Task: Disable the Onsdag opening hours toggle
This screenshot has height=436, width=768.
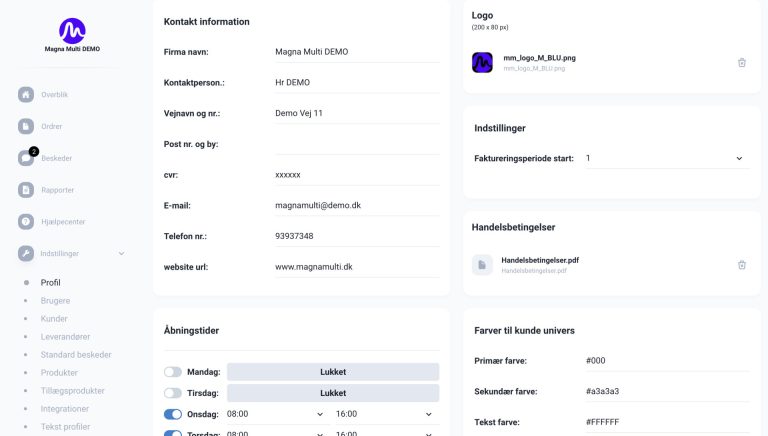Action: (x=173, y=414)
